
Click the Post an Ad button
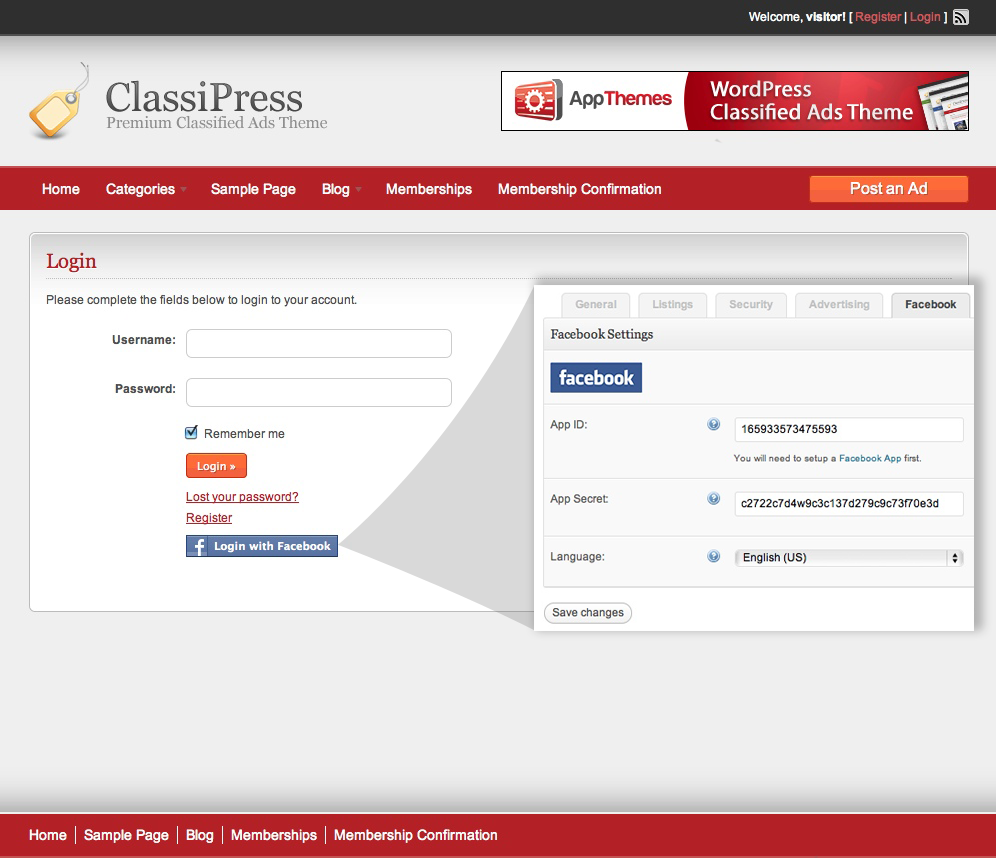click(x=889, y=189)
